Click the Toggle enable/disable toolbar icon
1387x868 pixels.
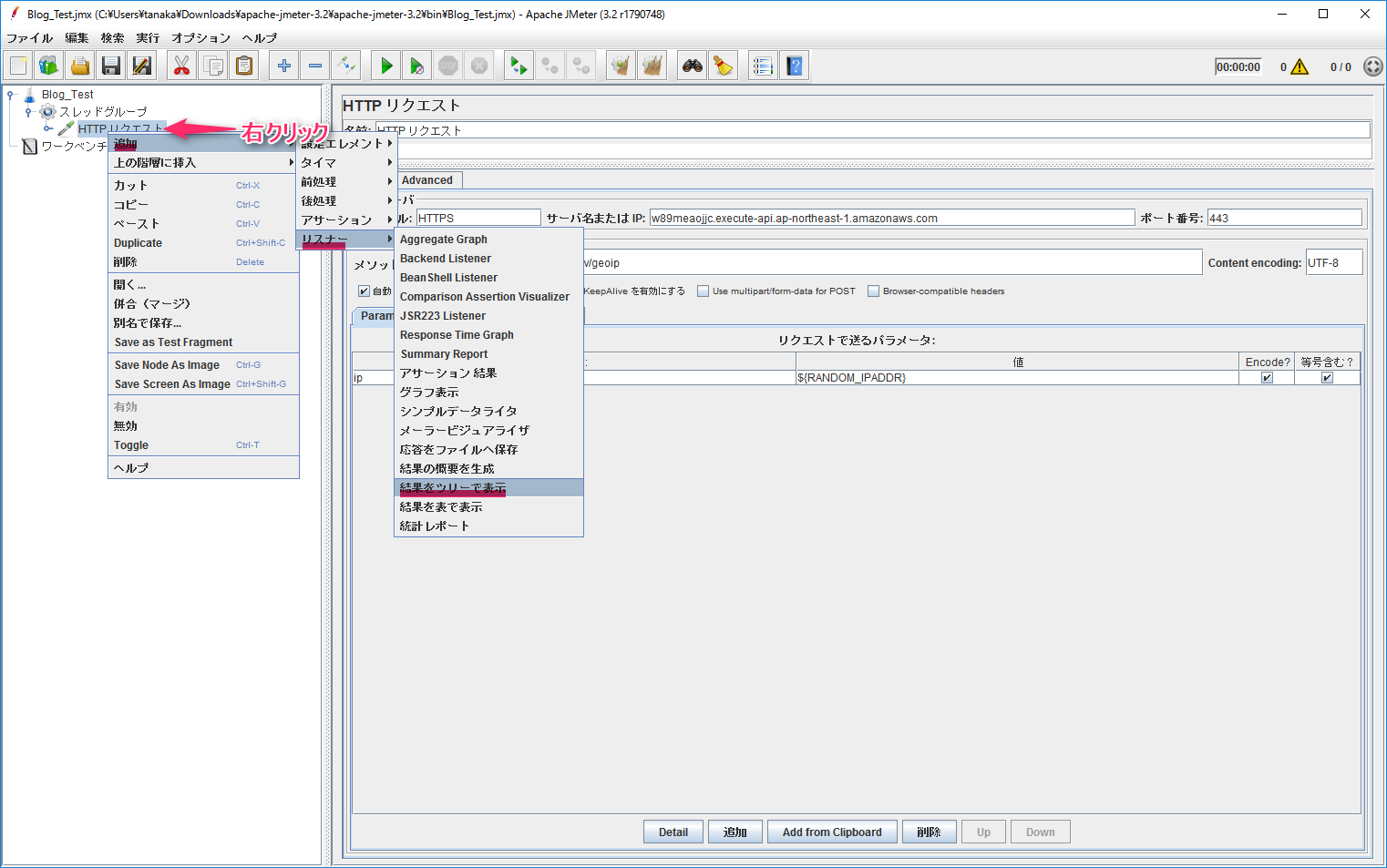[x=346, y=66]
